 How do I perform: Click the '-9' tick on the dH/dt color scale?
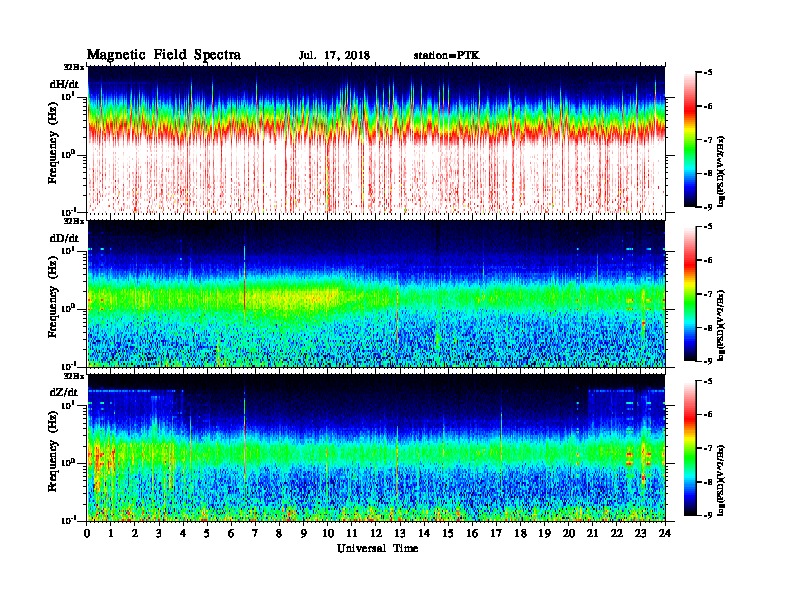click(x=707, y=207)
